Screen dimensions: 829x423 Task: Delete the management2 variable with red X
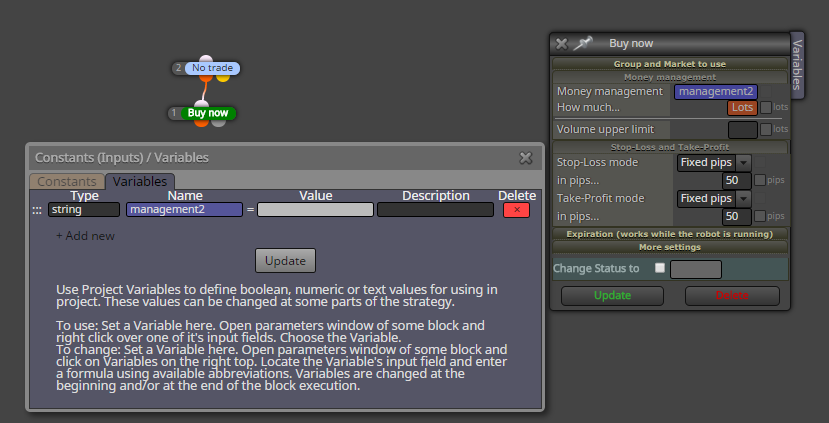(517, 209)
